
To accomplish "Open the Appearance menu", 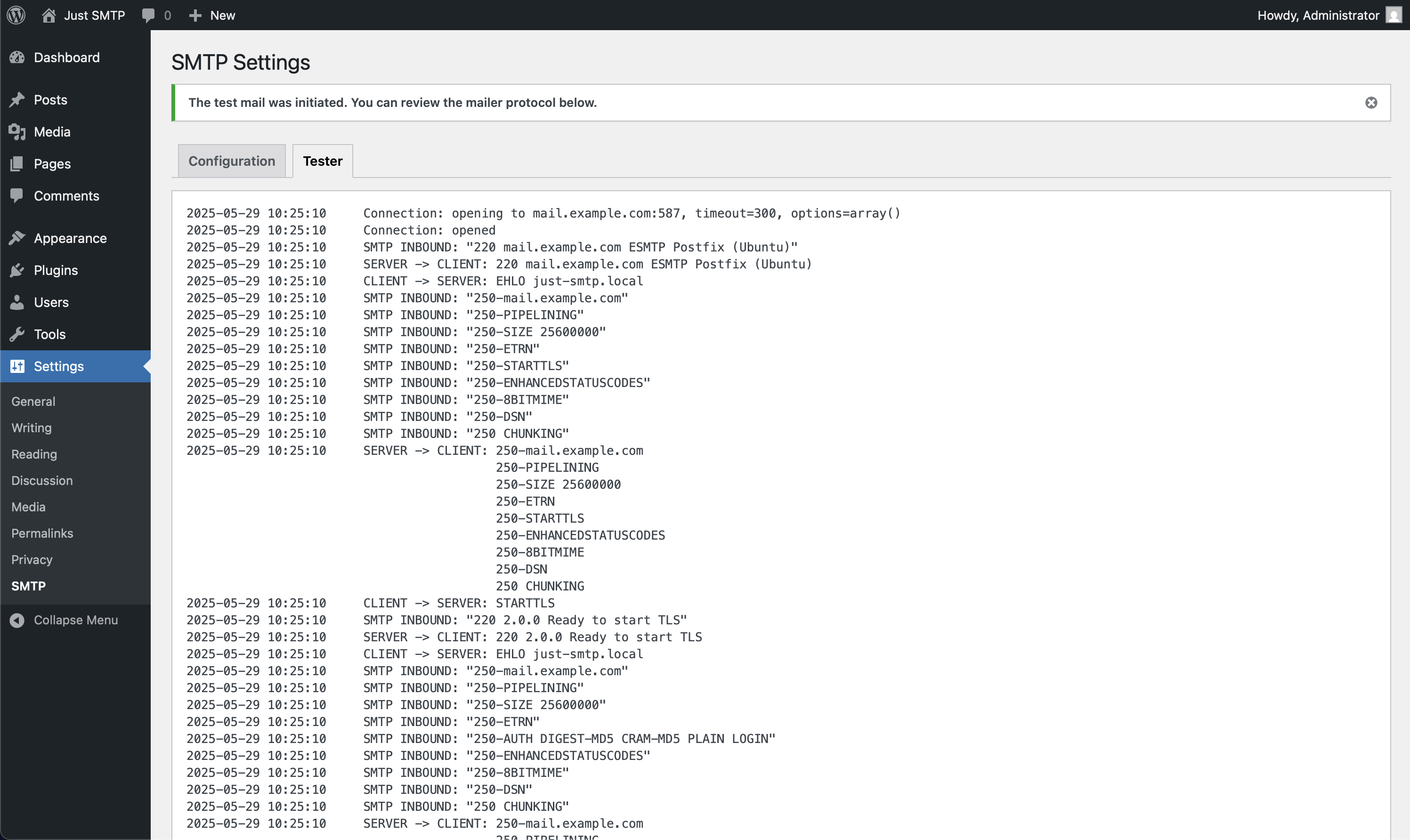I will [x=70, y=238].
